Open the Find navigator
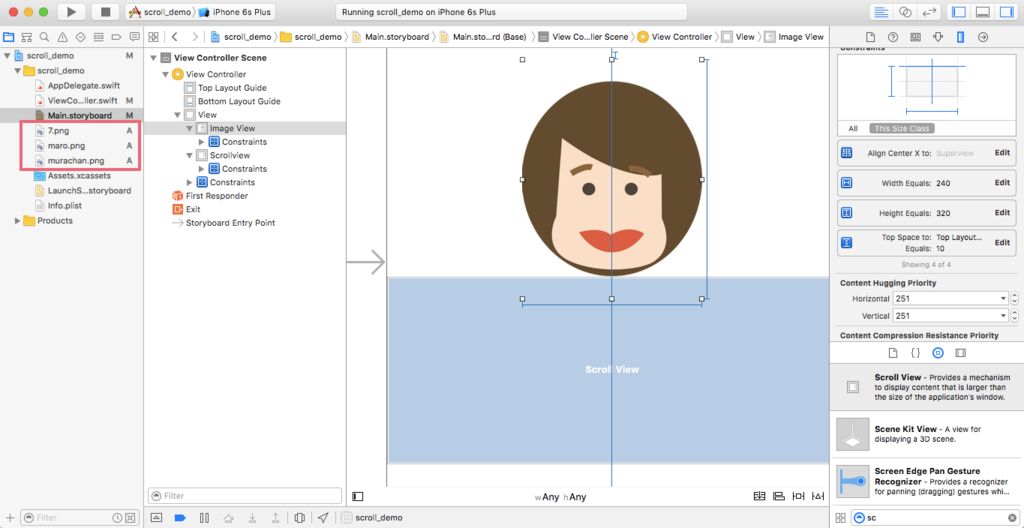This screenshot has height=528, width=1024. pyautogui.click(x=44, y=37)
